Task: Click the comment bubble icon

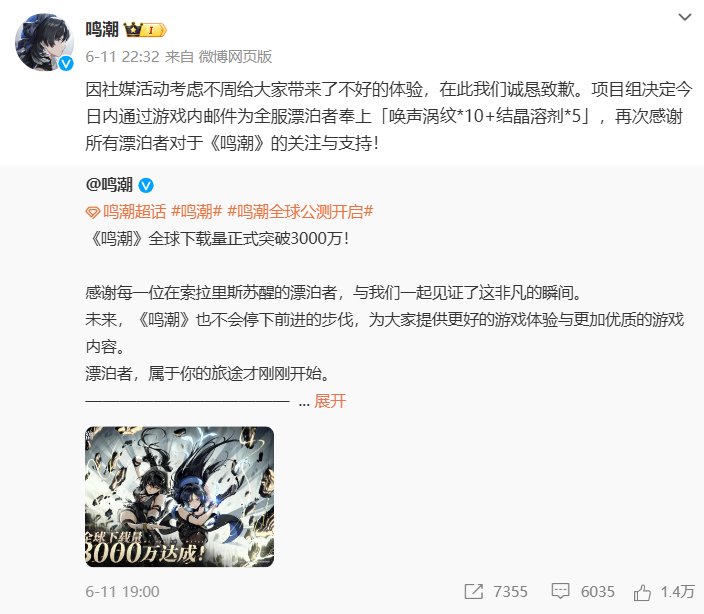Action: point(560,592)
